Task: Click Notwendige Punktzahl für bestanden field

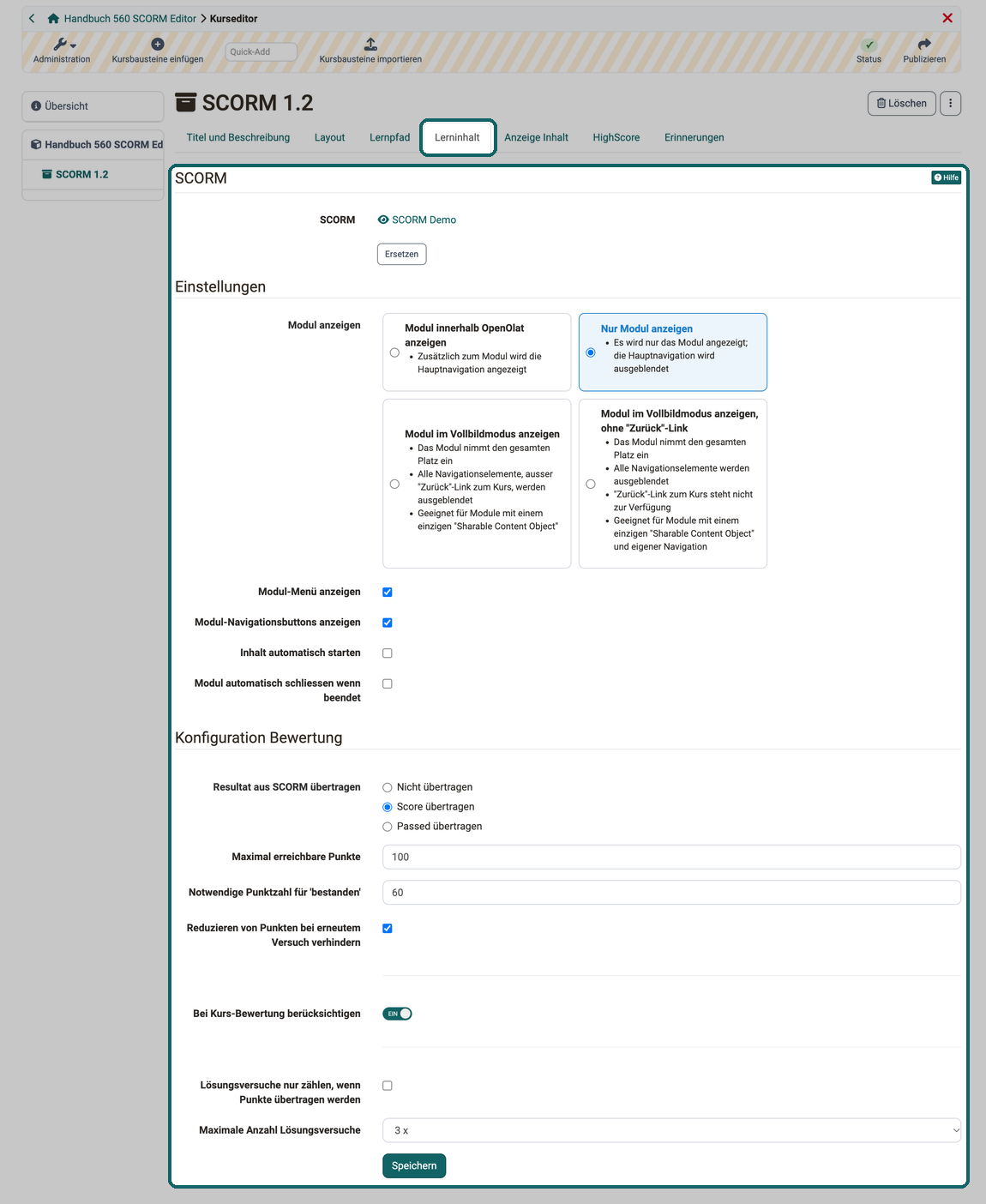Action: (671, 893)
